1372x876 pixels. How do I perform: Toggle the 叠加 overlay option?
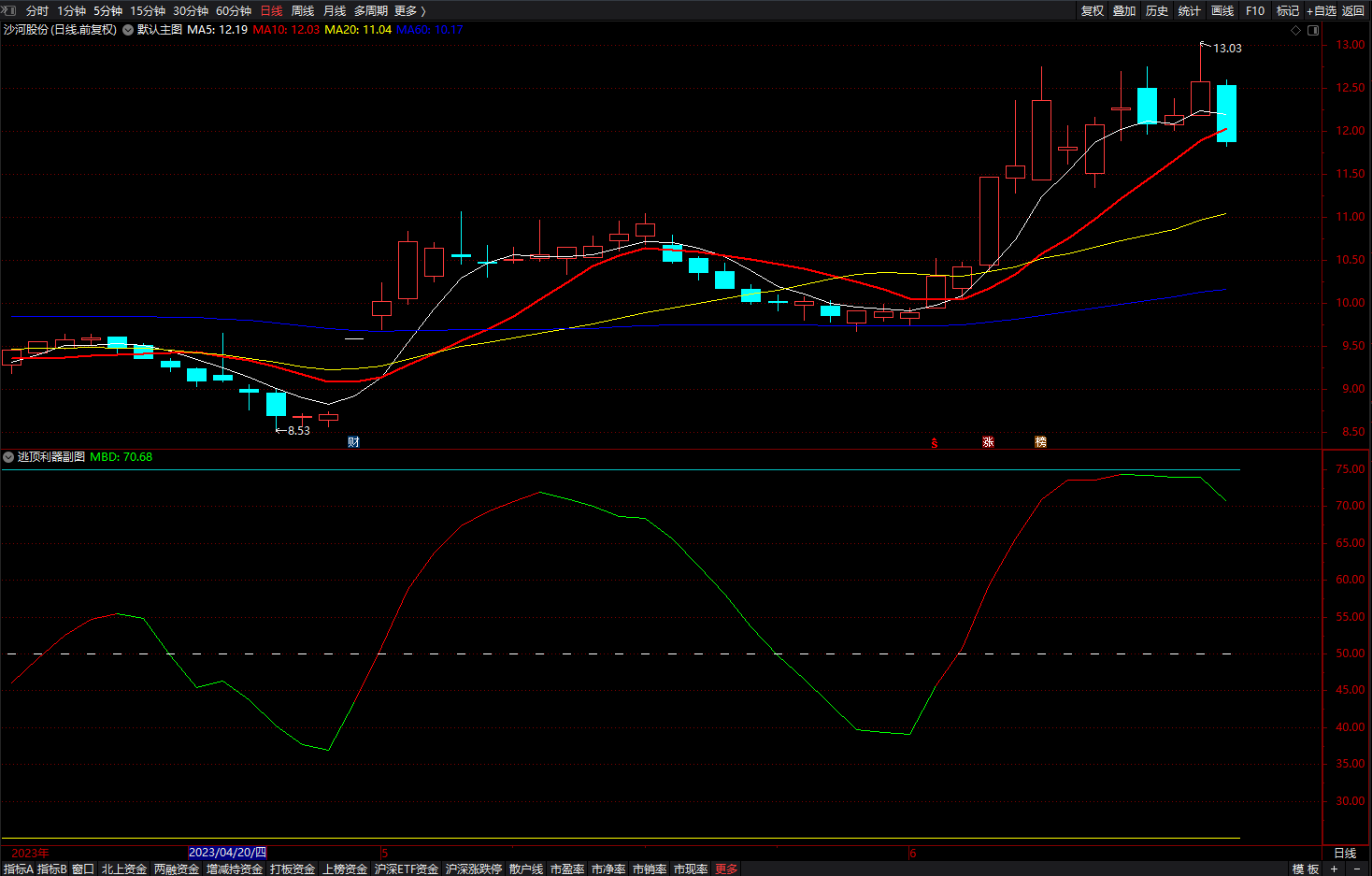[1124, 10]
